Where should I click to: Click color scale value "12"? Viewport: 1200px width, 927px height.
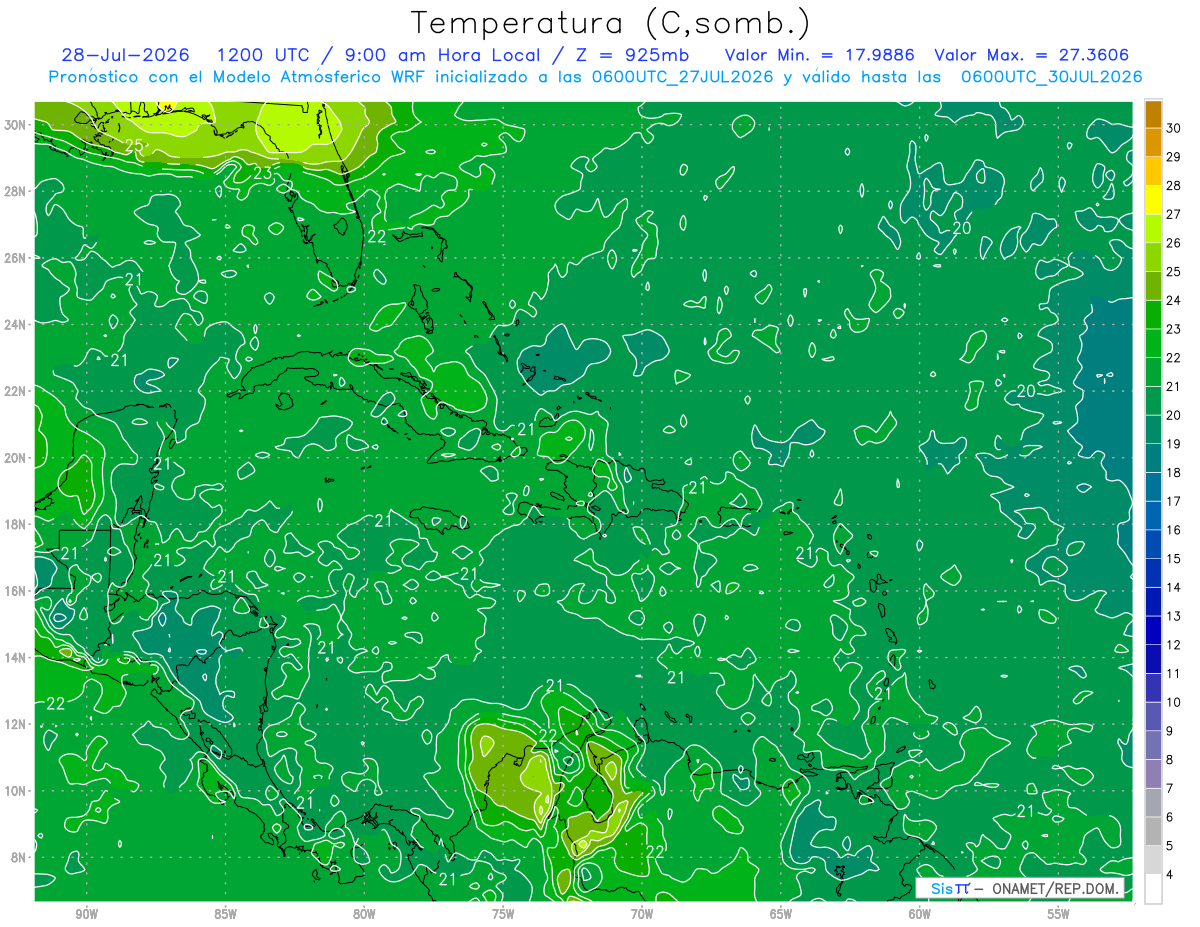[1174, 645]
